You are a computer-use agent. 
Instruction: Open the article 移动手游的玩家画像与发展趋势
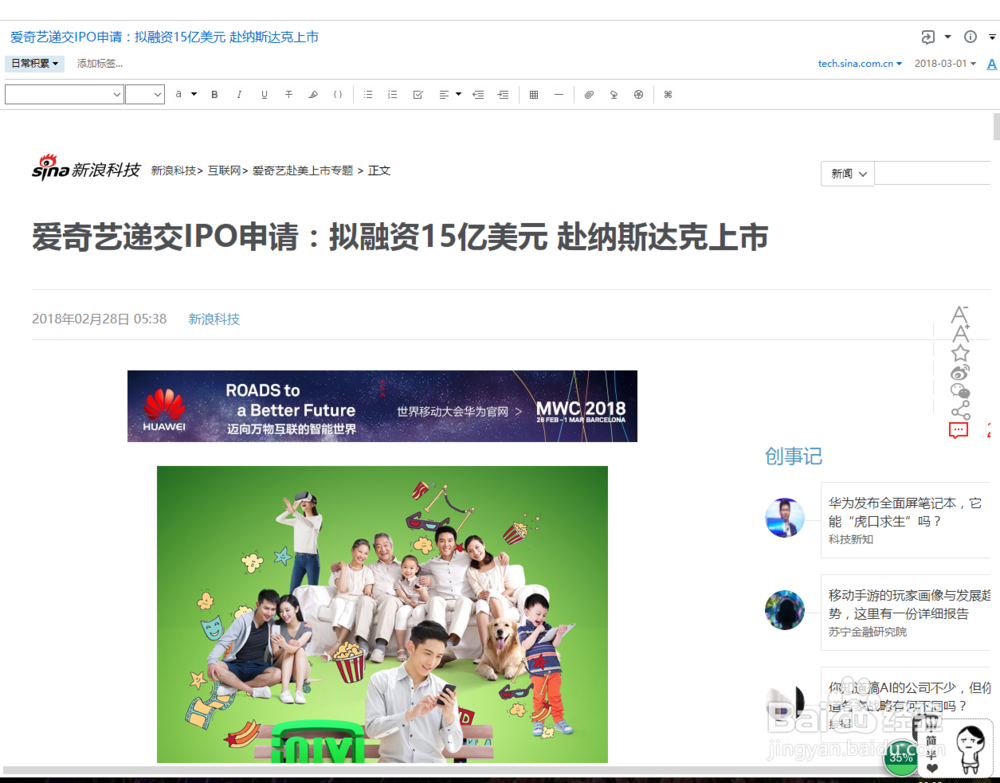(909, 604)
